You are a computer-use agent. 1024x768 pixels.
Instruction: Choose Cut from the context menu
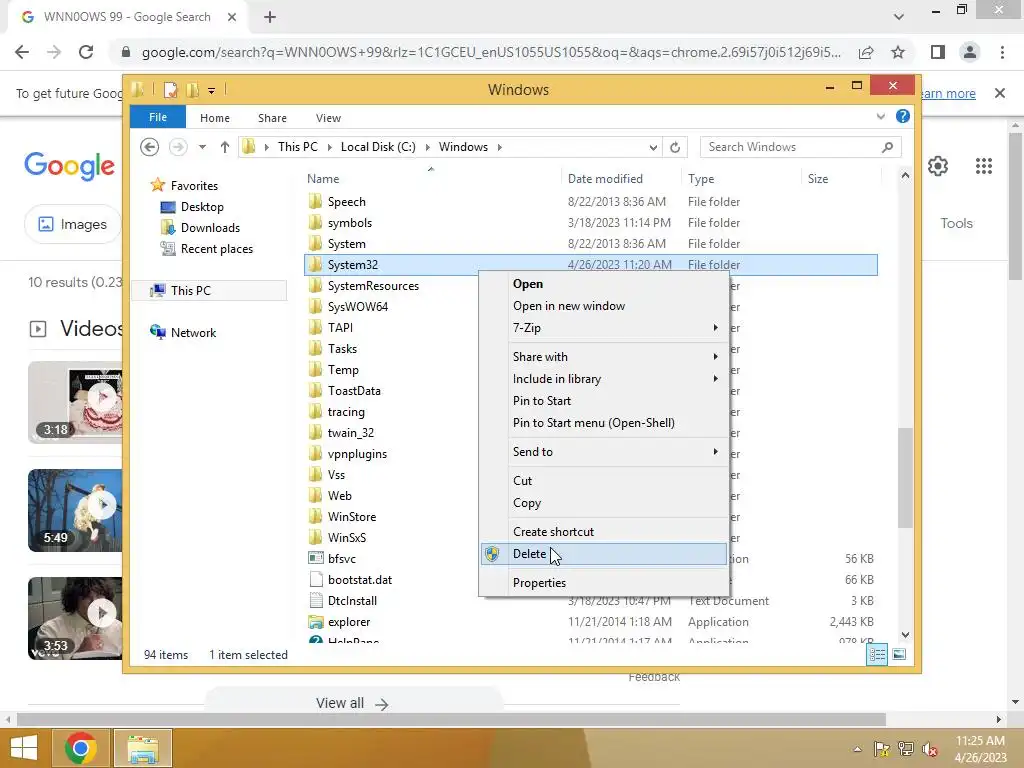pos(604,481)
